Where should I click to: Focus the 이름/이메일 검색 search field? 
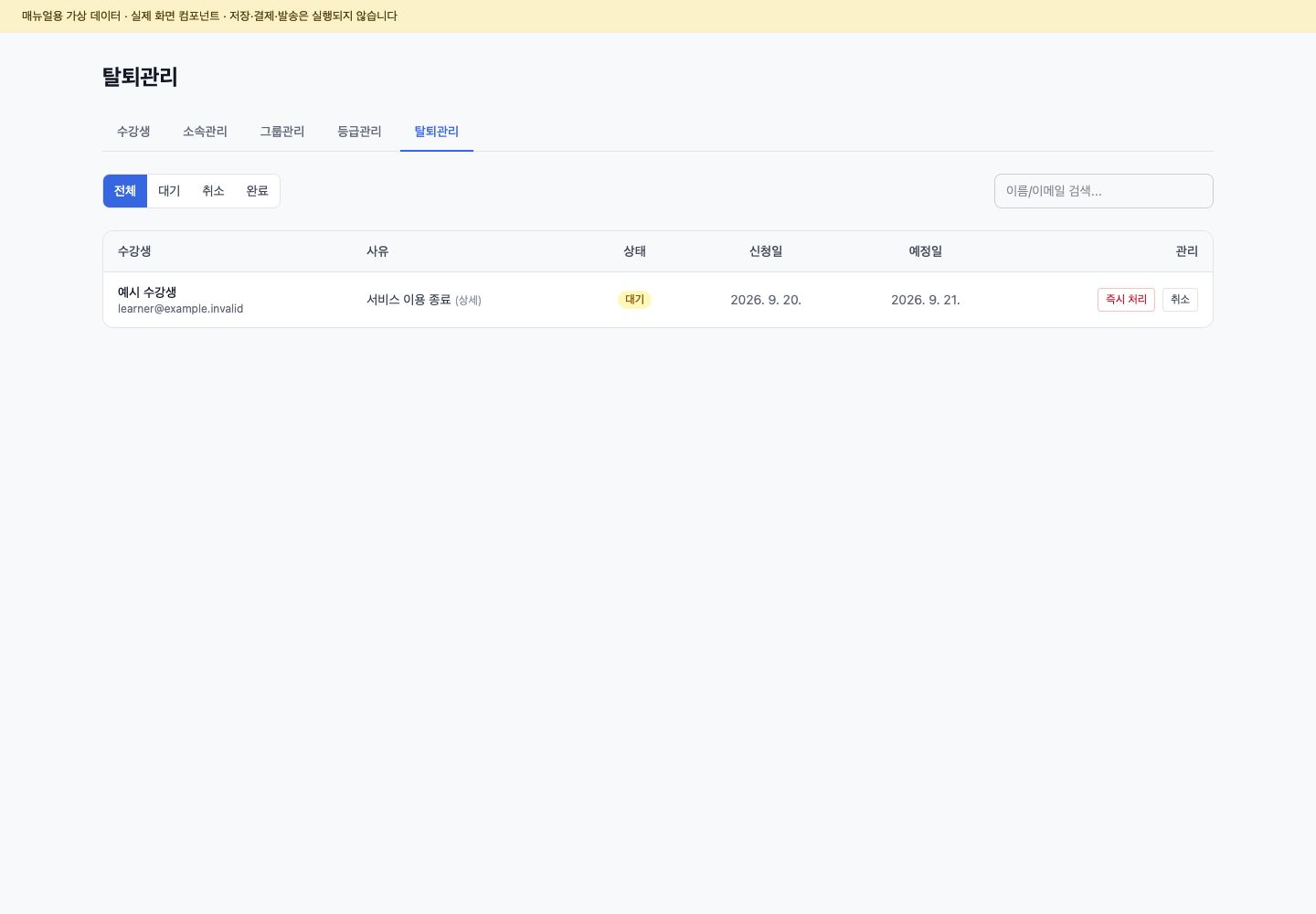pos(1103,191)
